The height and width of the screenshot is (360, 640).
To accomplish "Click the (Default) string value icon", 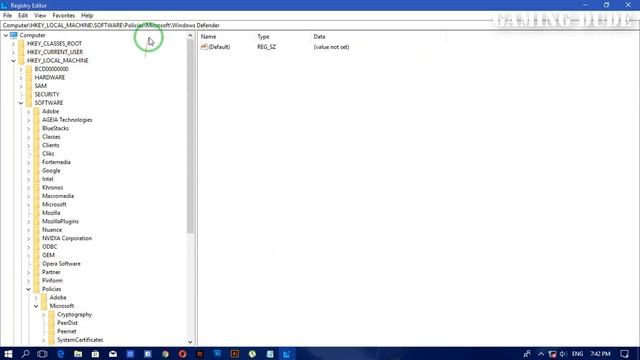I will click(x=204, y=47).
